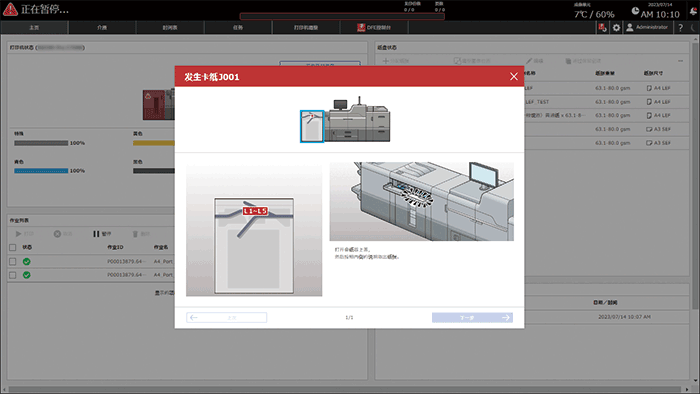Close the paper jam J001 dialog
Screen dimensions: 700x394
coord(514,76)
